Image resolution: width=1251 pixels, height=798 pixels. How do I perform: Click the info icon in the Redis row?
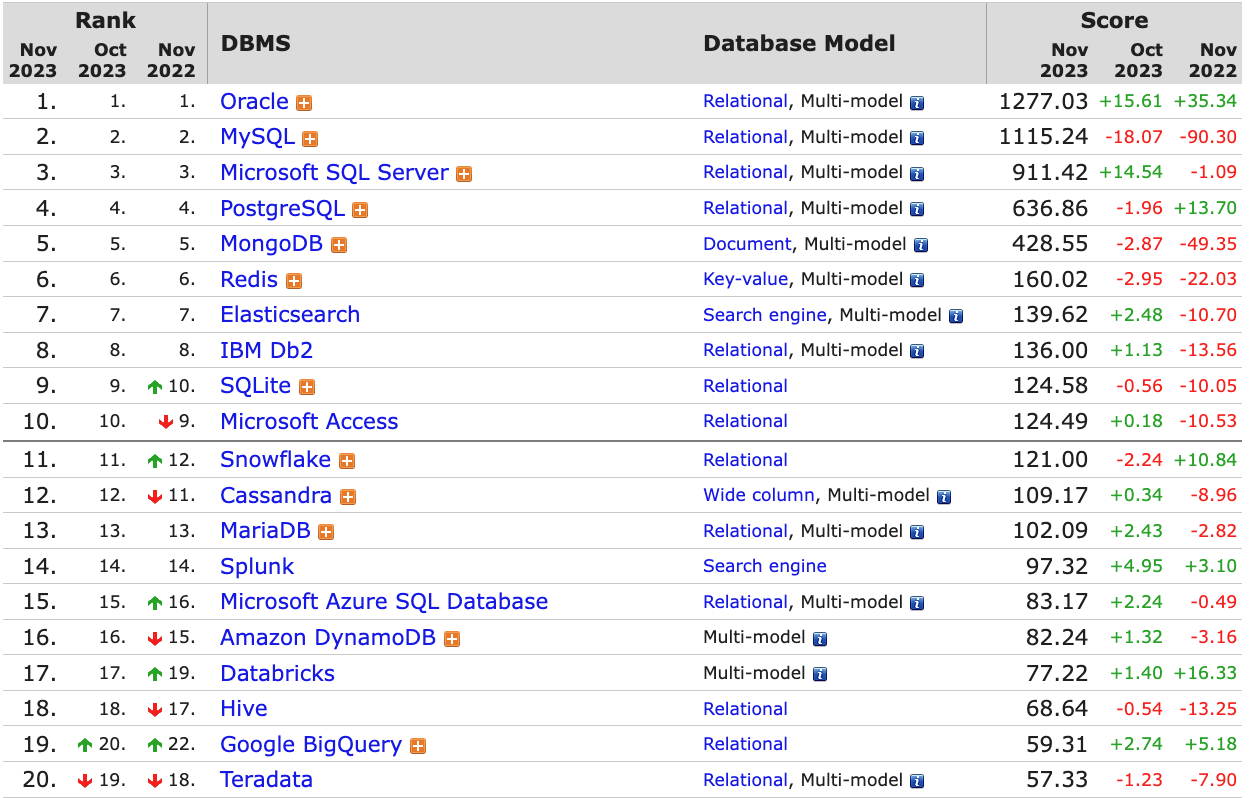tap(917, 281)
